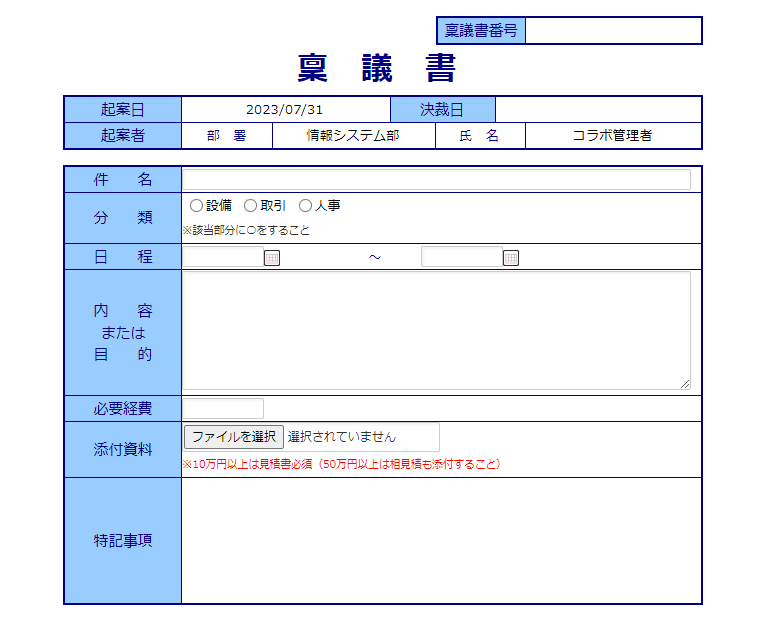
Task: Click the 件名 text input field
Action: [436, 180]
